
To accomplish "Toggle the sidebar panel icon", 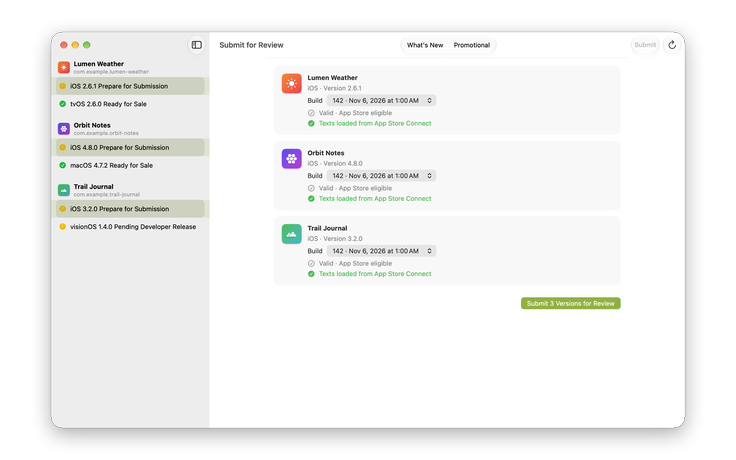I will 197,45.
